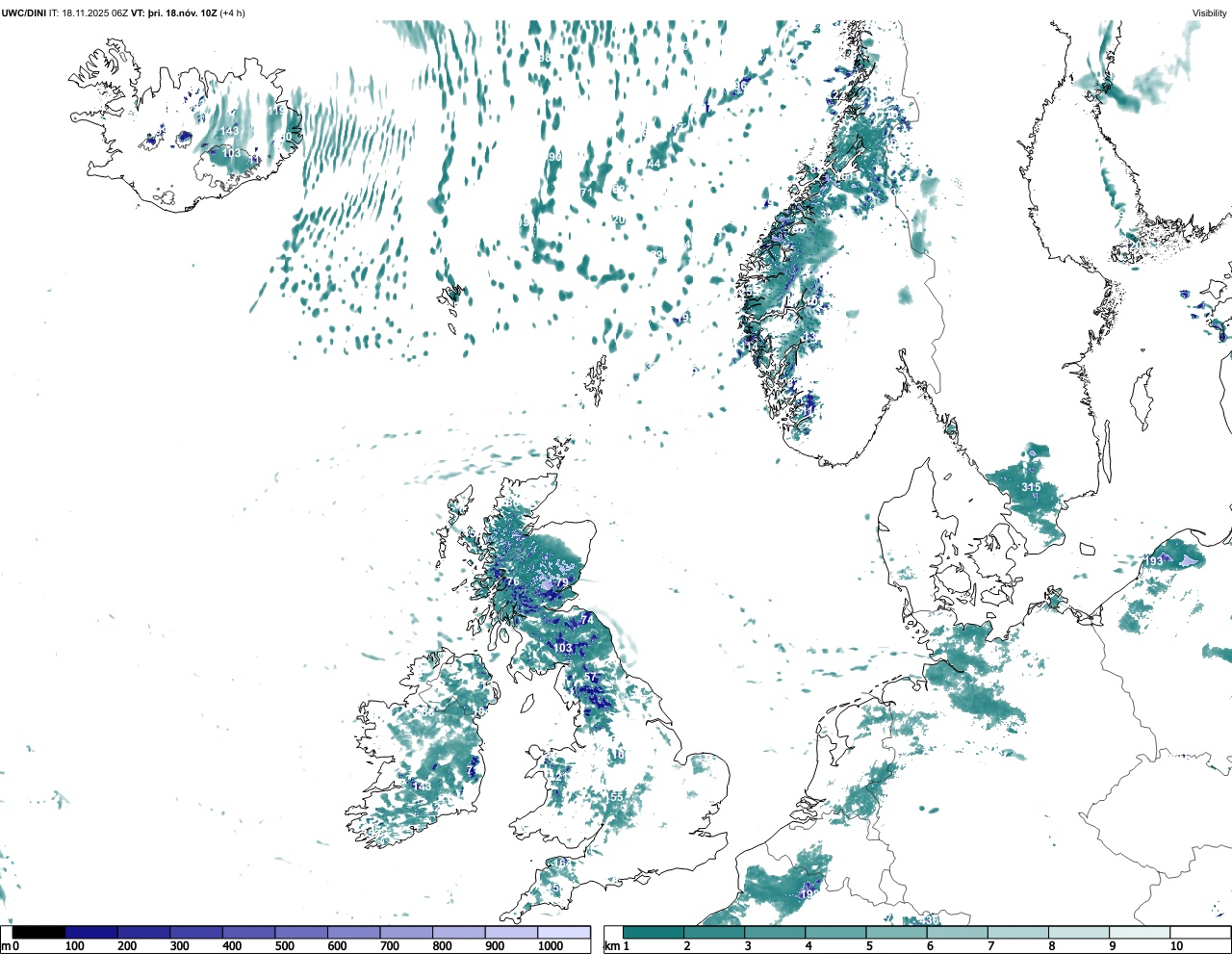Click the 'Visibility' title label
The width and height of the screenshot is (1232, 954).
[x=1210, y=13]
